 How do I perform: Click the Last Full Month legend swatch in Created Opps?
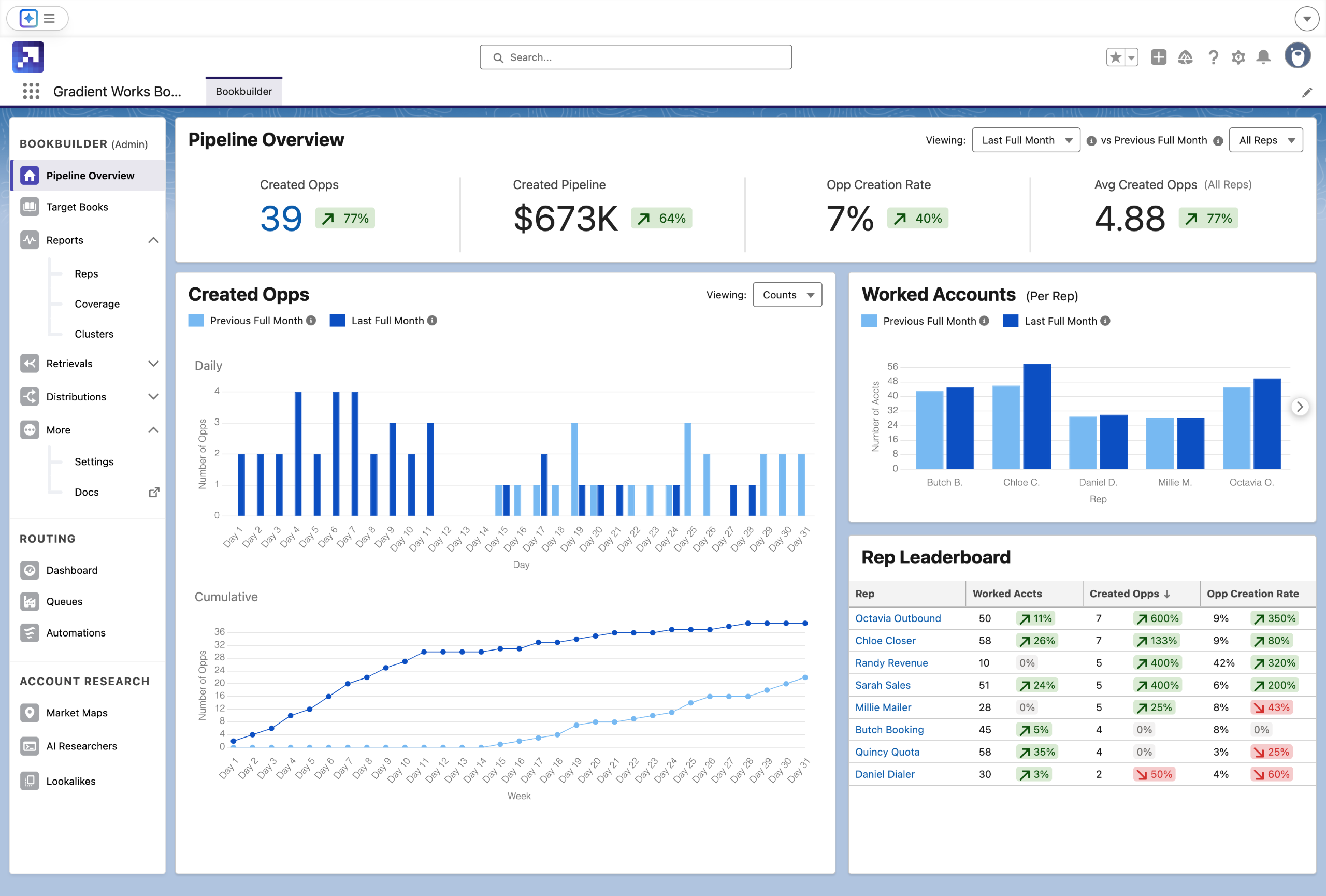[337, 321]
